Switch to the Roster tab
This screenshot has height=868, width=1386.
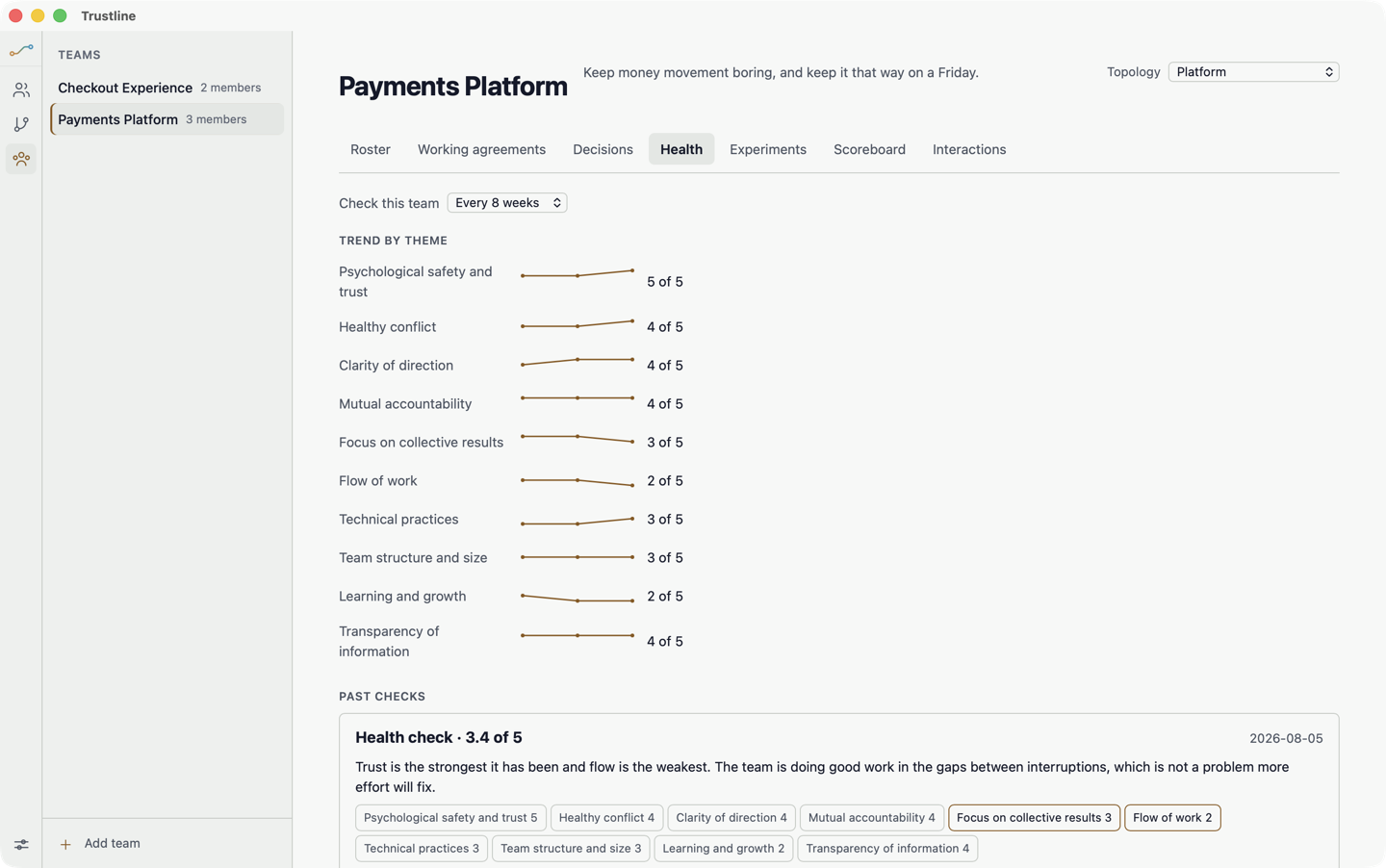371,149
